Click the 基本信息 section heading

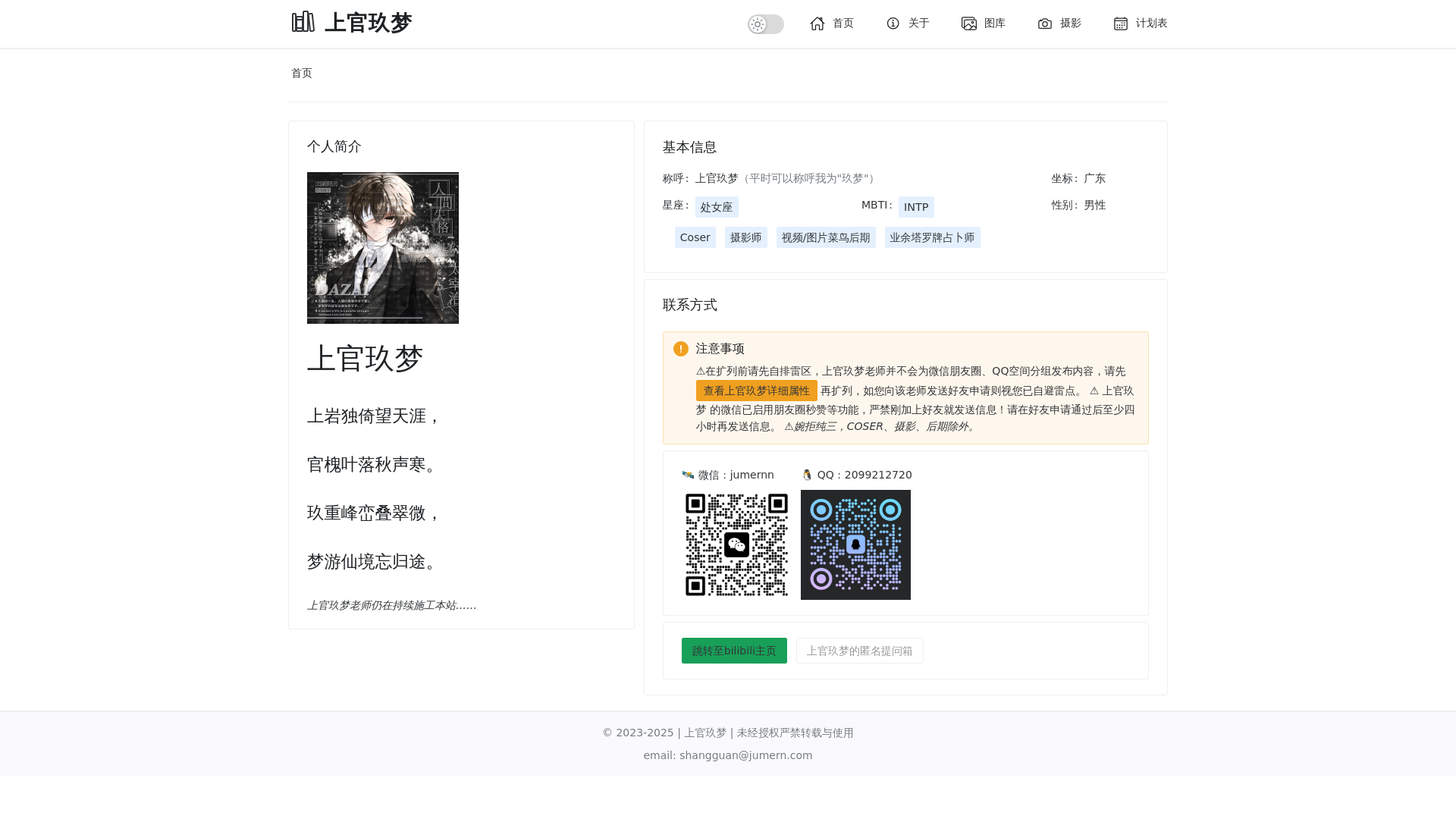(x=689, y=147)
